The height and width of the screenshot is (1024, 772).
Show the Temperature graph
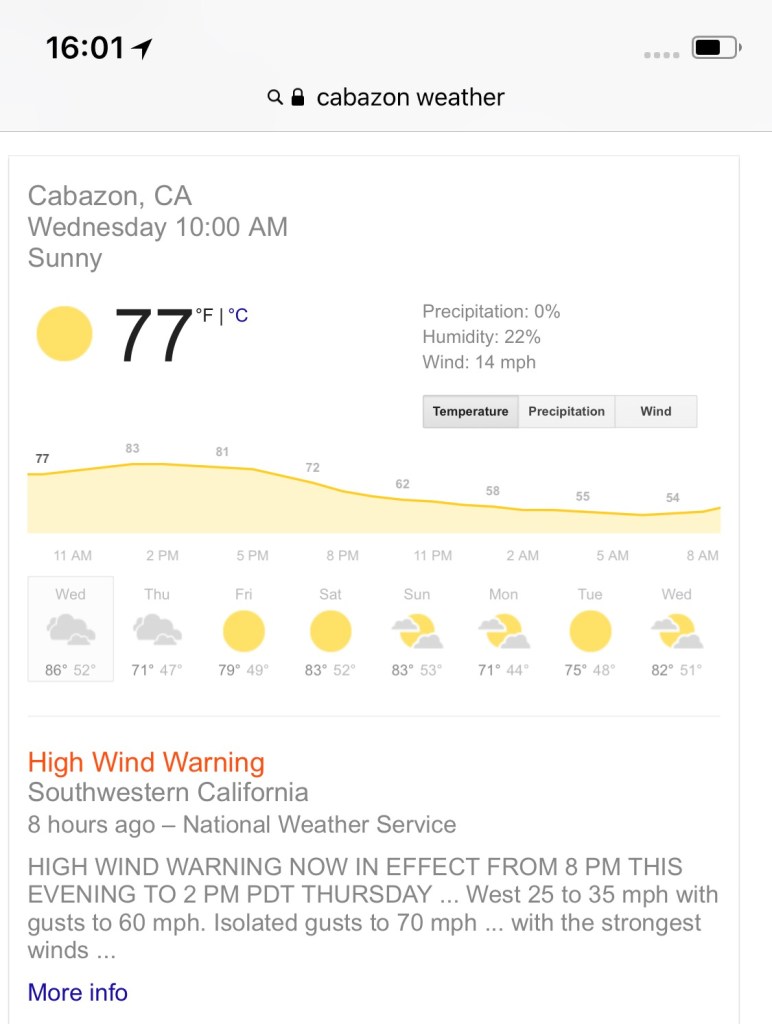point(470,411)
